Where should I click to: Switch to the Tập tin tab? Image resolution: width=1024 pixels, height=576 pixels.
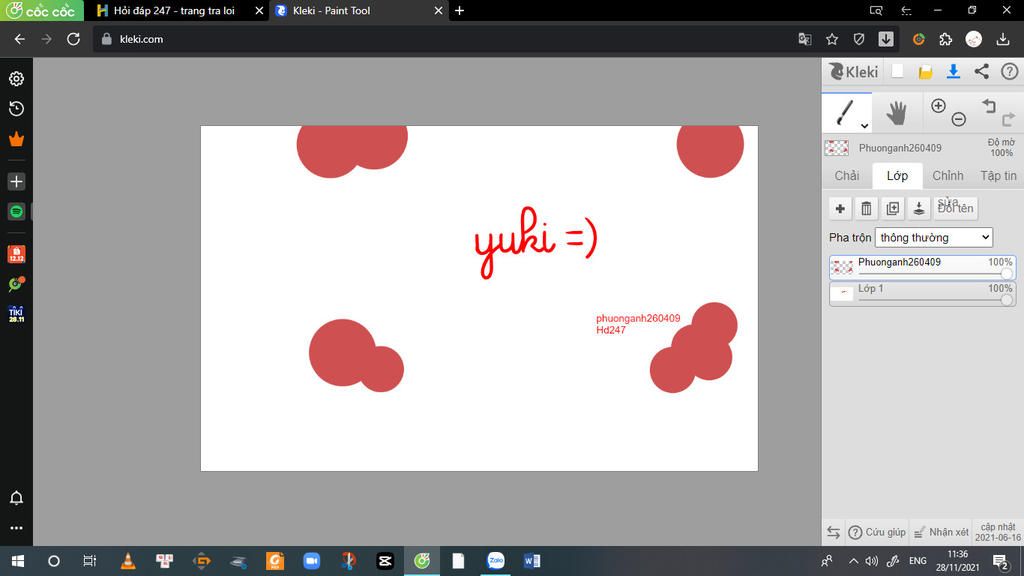[x=998, y=176]
